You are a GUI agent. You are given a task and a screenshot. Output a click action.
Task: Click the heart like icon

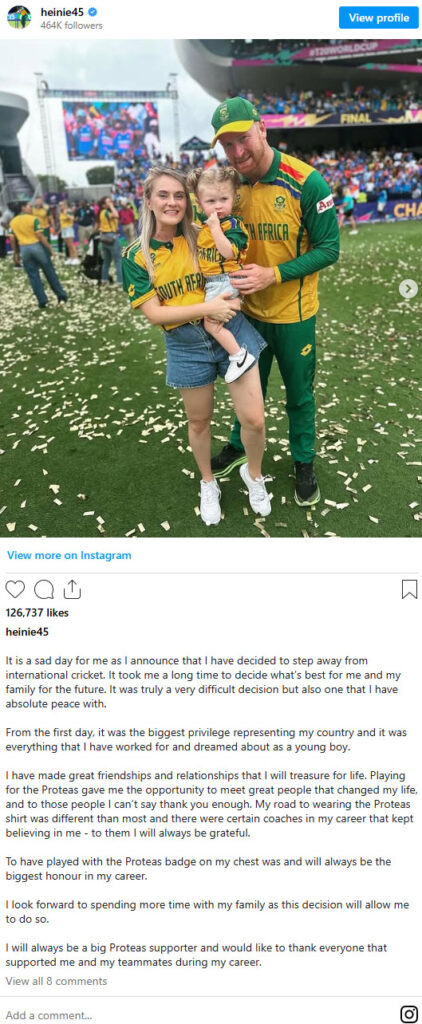coord(15,590)
